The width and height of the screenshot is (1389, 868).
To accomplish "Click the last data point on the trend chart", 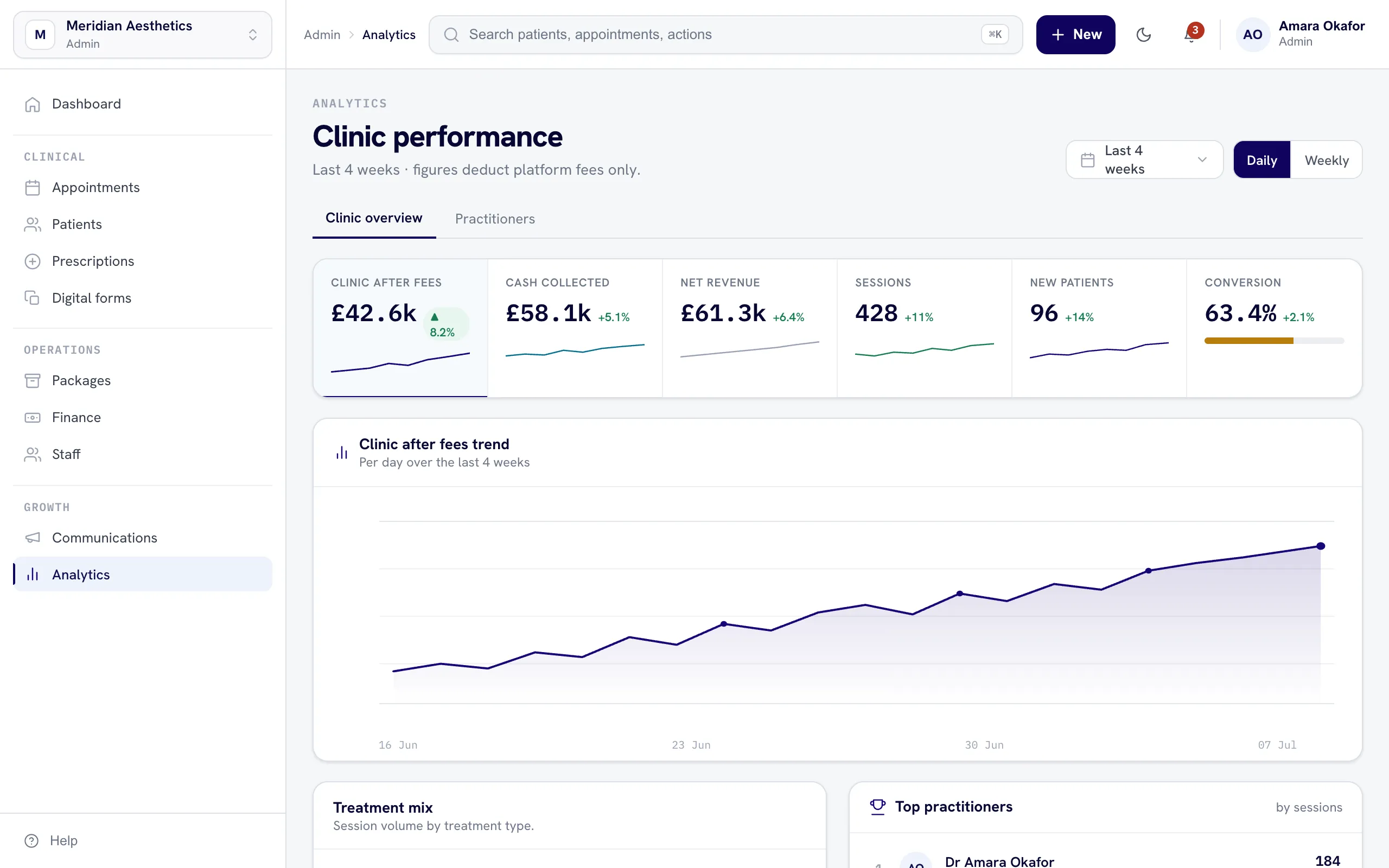I will (x=1321, y=546).
